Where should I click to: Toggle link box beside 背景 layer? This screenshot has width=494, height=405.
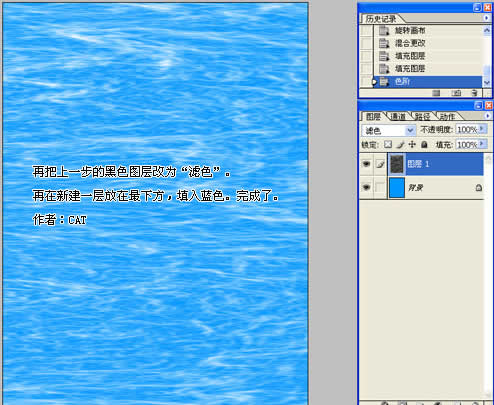tap(380, 187)
